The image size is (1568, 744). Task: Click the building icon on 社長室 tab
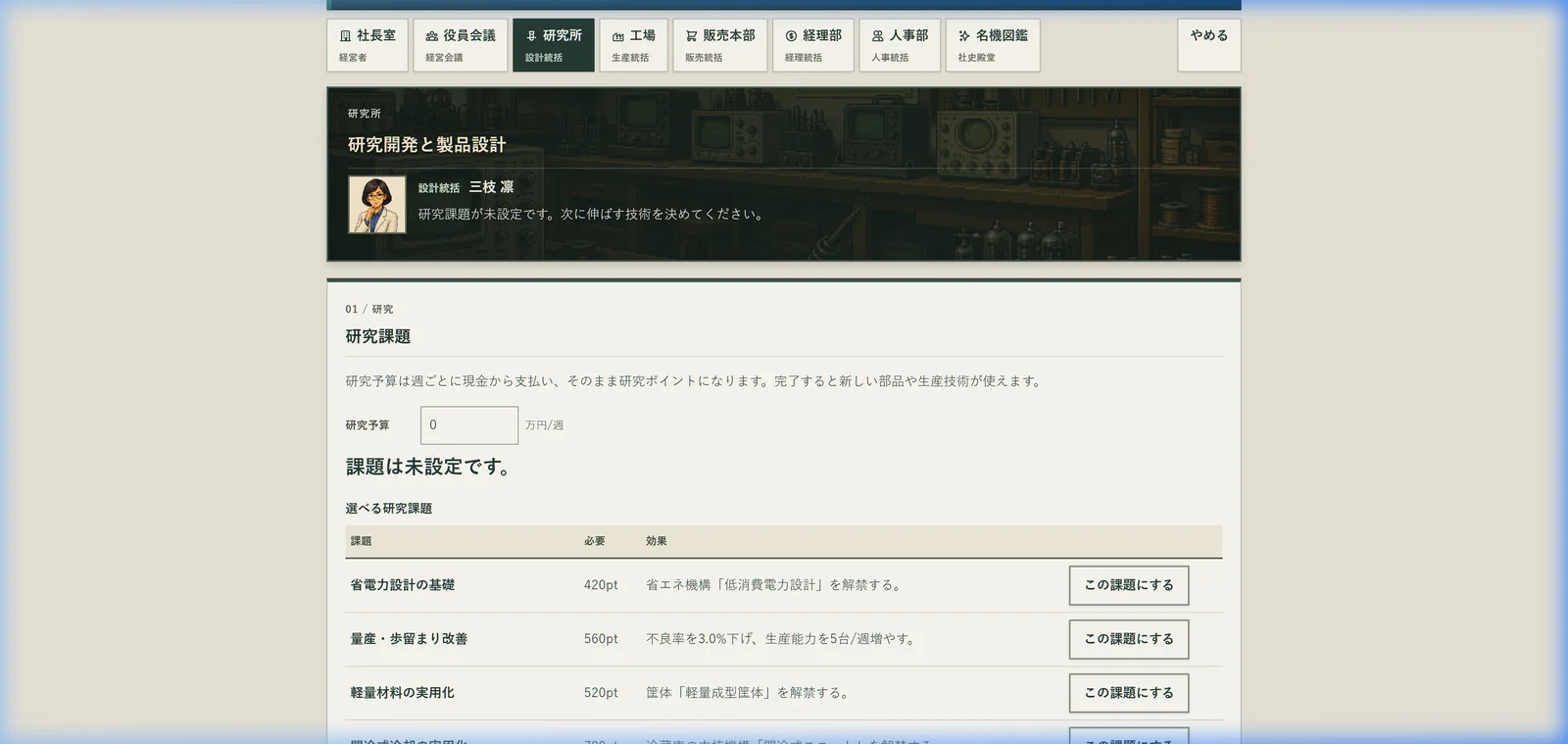[x=345, y=36]
